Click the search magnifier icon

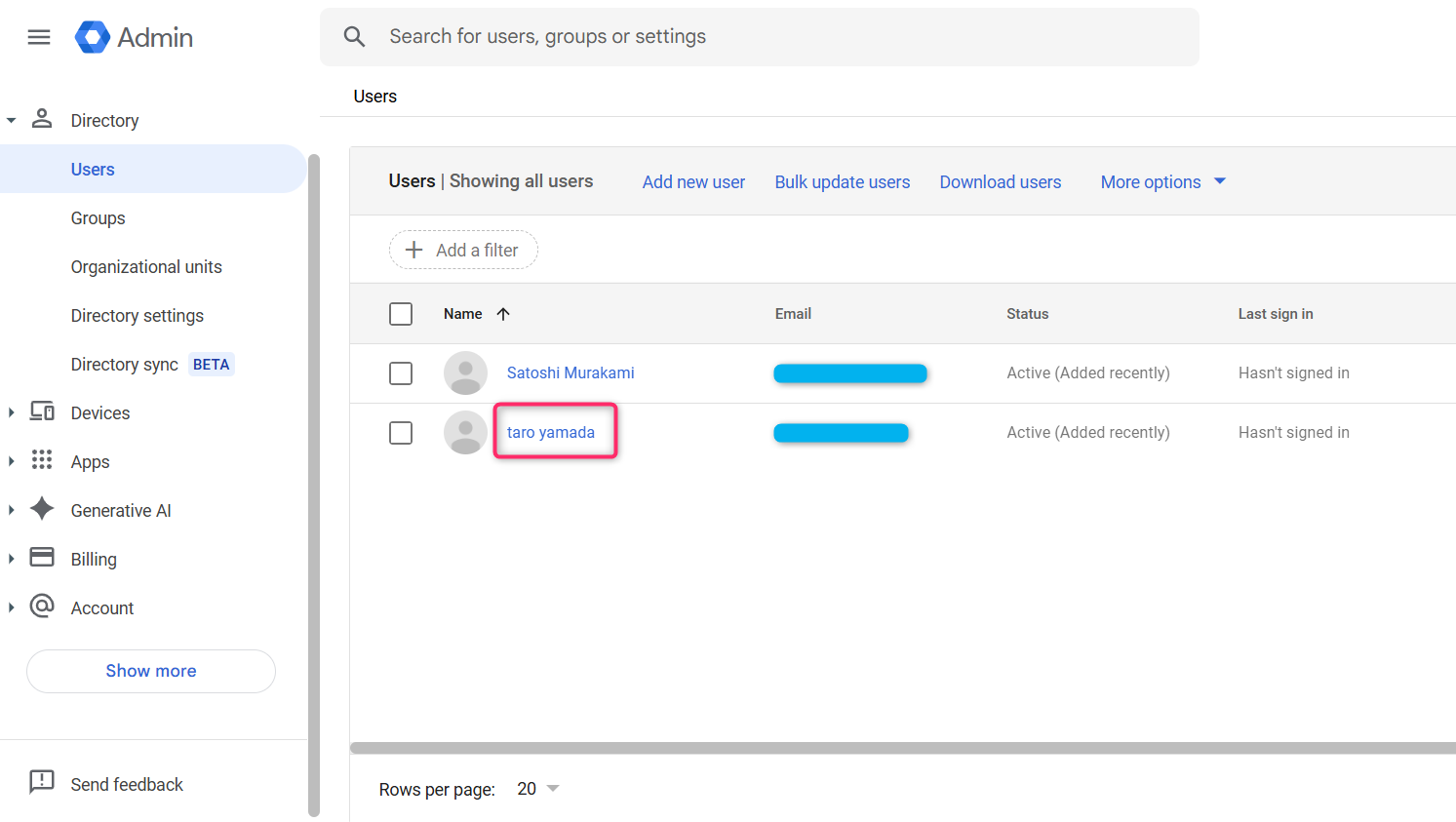coord(354,37)
